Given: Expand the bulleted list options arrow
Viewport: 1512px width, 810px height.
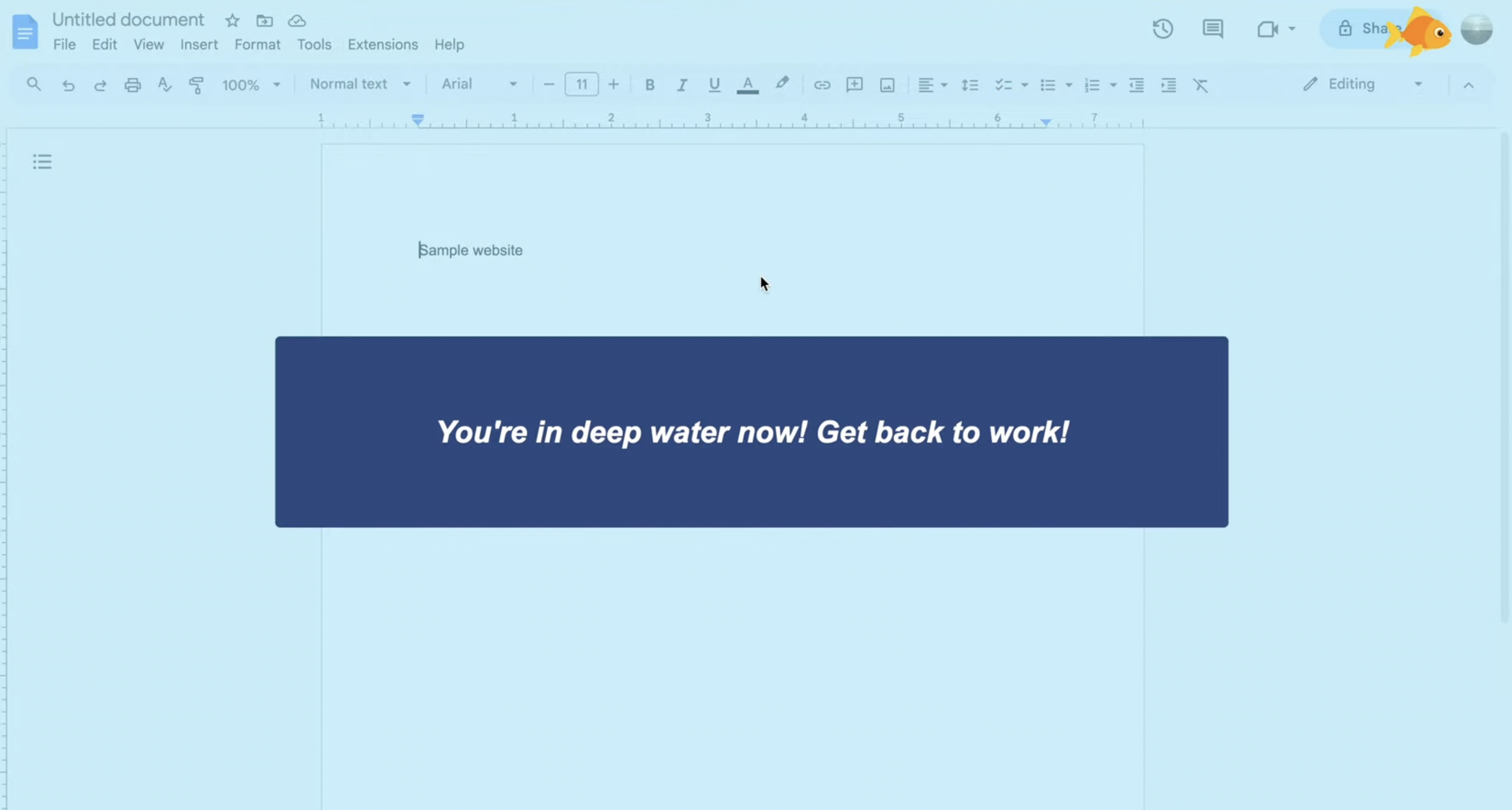Looking at the screenshot, I should (x=1069, y=86).
